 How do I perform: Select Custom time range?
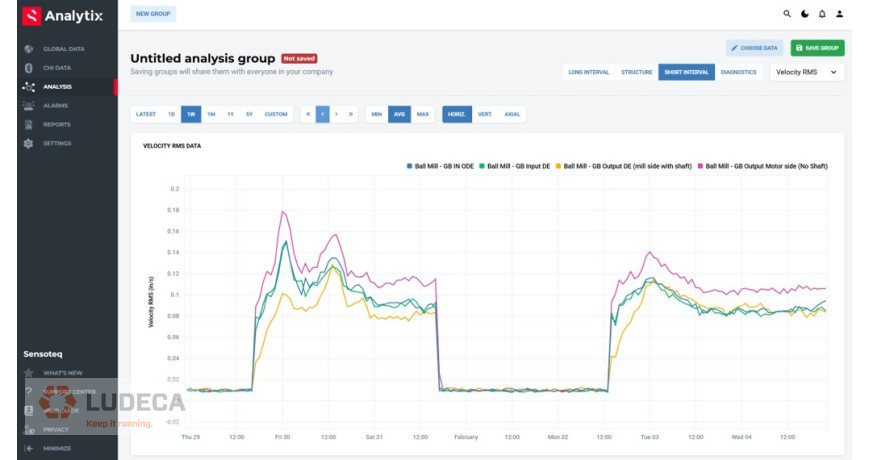[276, 114]
